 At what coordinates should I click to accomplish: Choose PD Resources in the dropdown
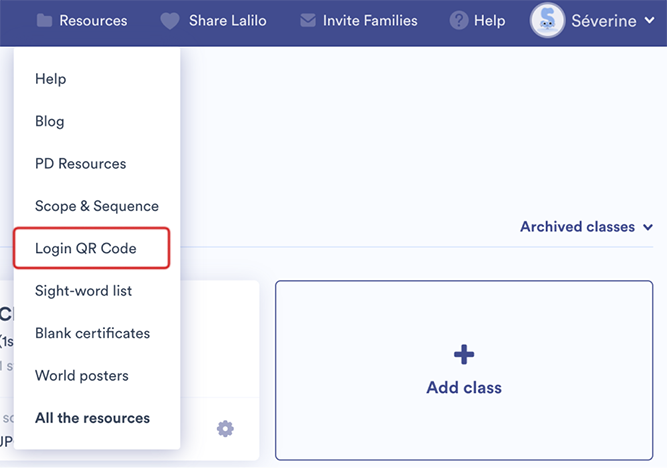click(81, 163)
